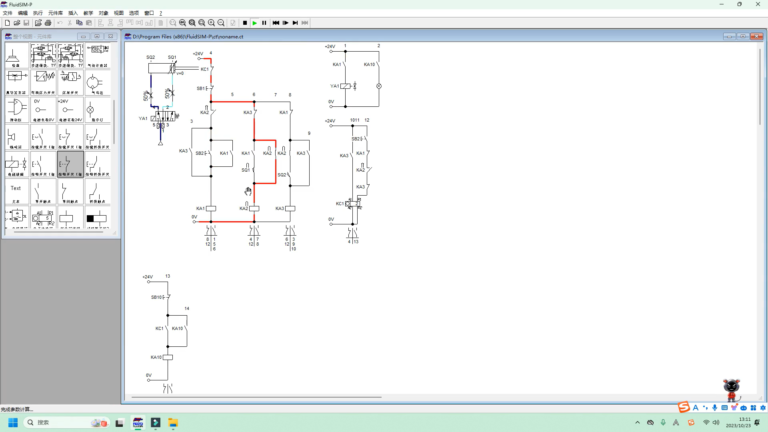Click the circuit window horizontal scrollbar
The width and height of the screenshot is (768, 432).
pos(256,397)
